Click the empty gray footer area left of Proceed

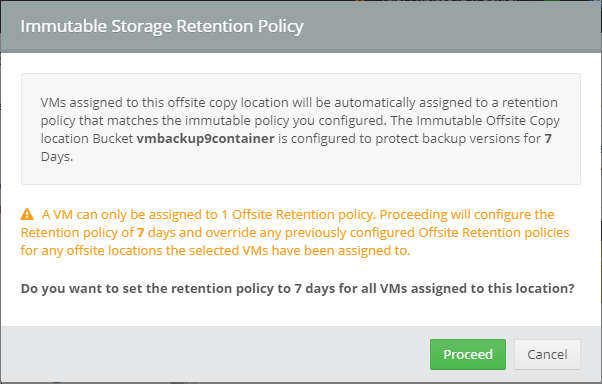tap(215, 354)
